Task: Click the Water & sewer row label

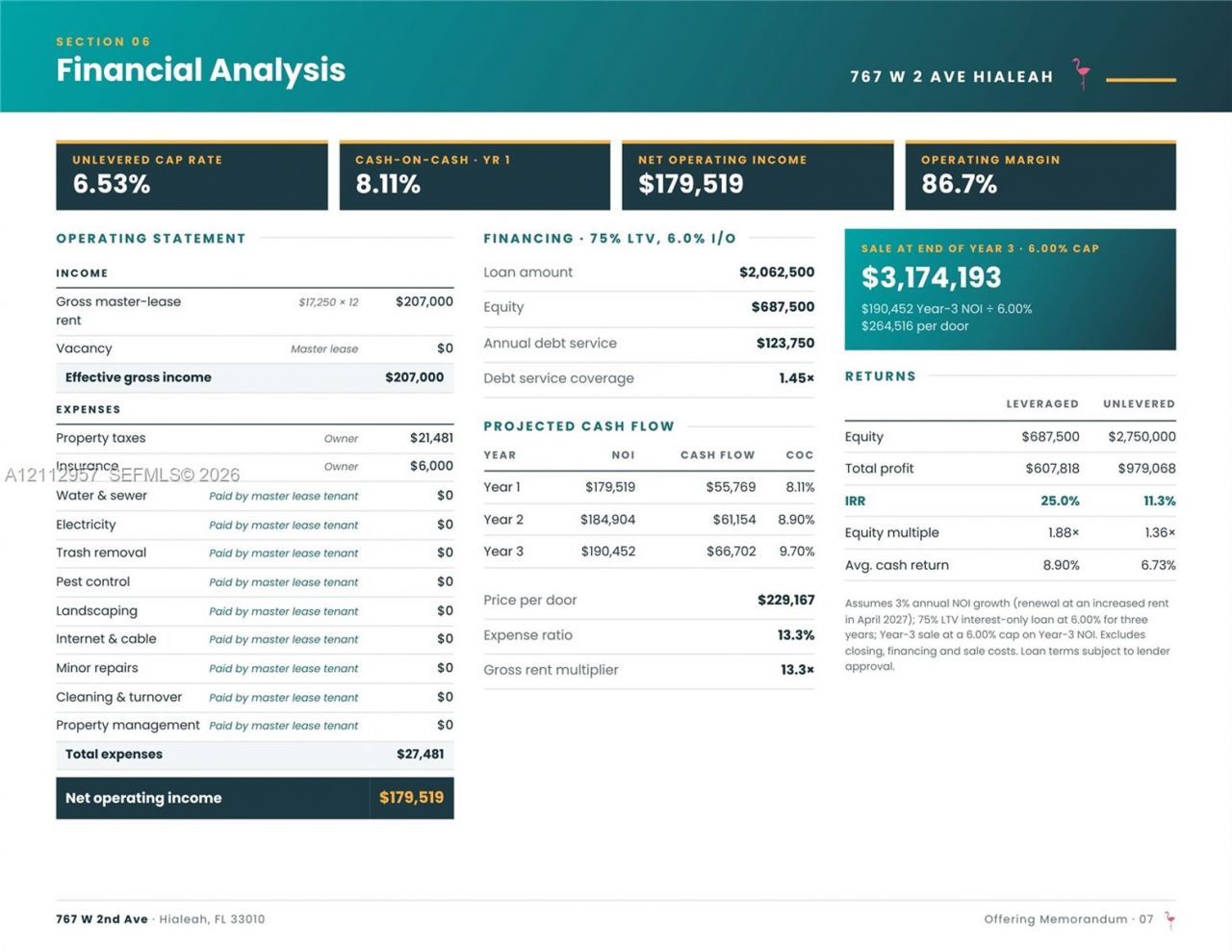Action: (x=101, y=496)
